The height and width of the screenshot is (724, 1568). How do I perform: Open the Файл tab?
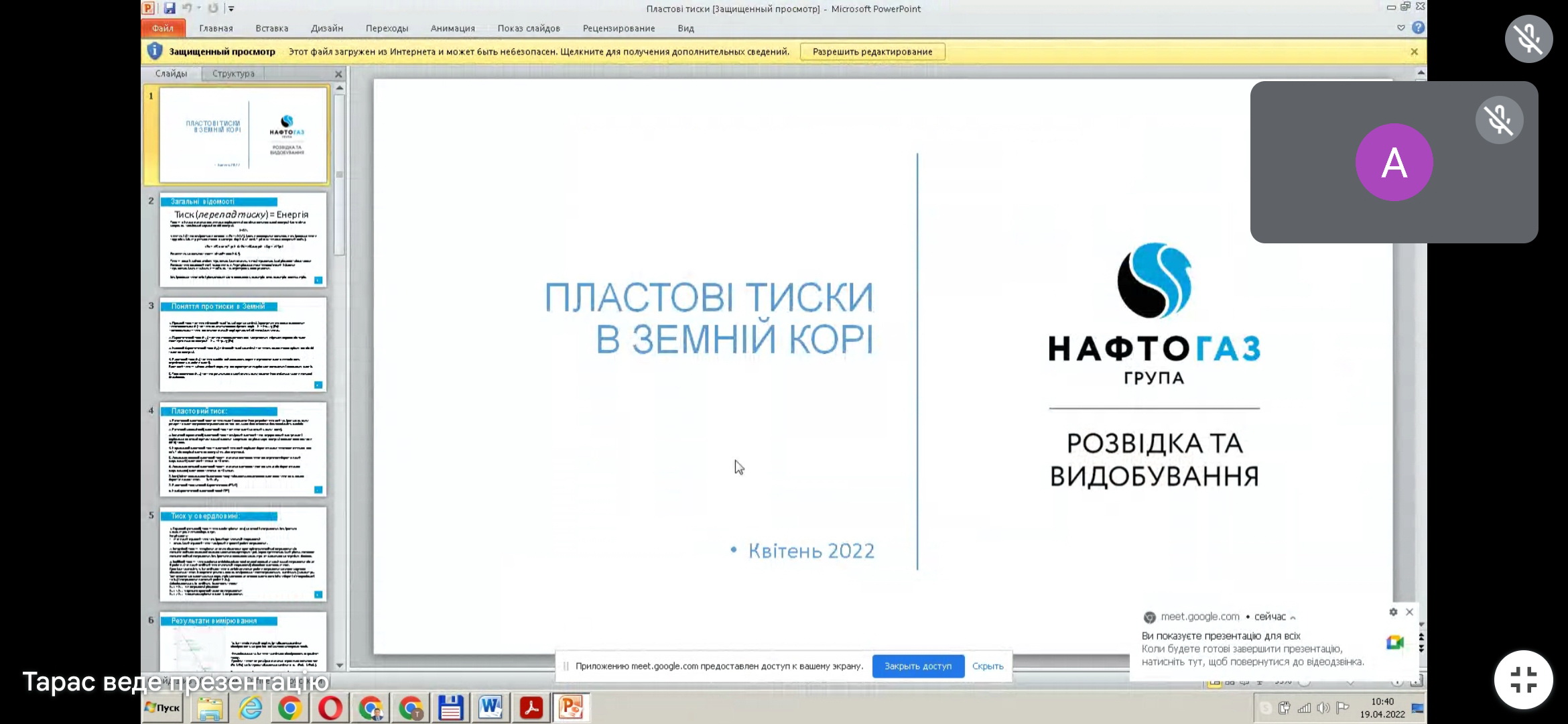[162, 28]
